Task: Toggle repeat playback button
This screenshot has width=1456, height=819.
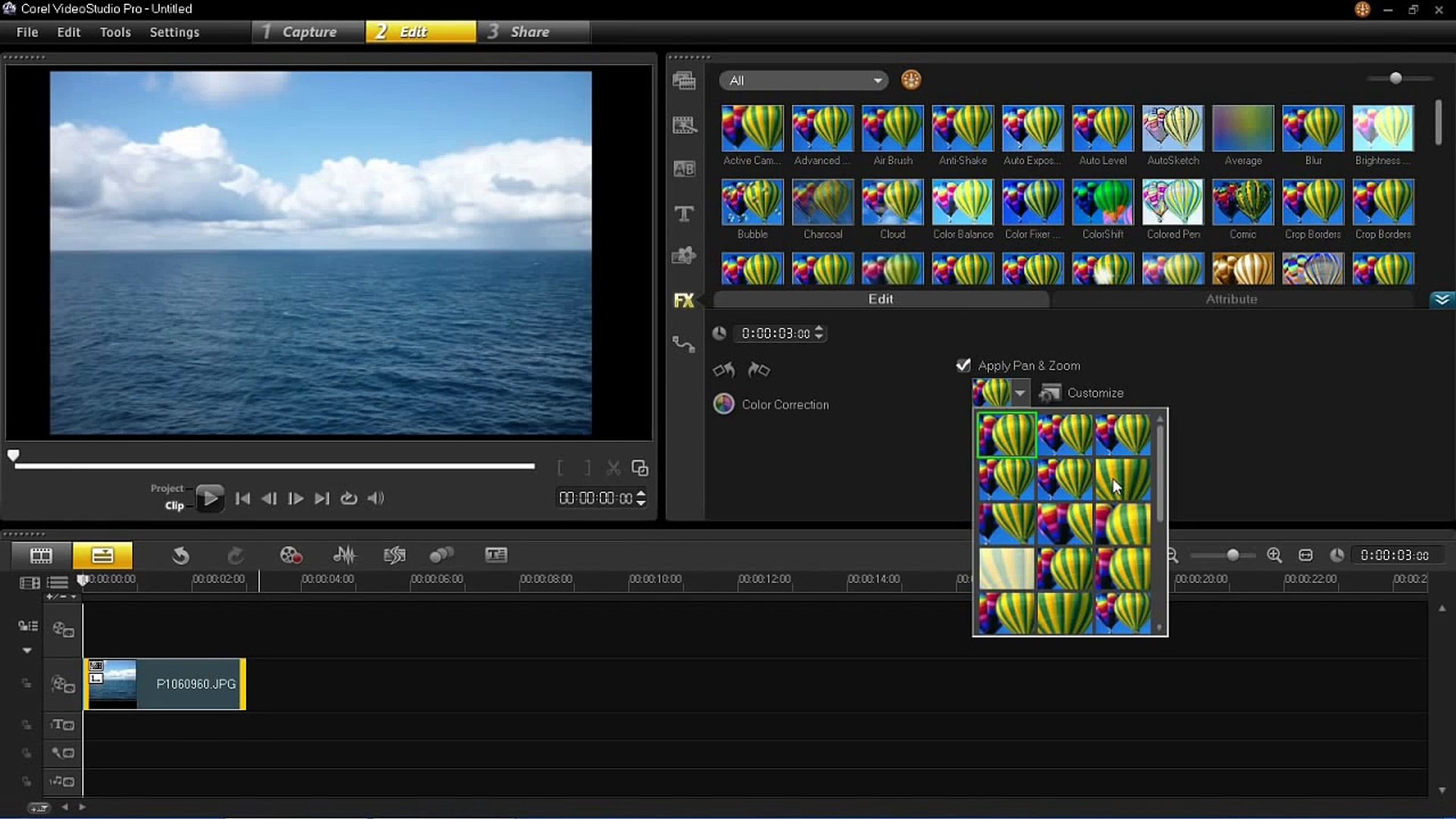Action: tap(348, 498)
